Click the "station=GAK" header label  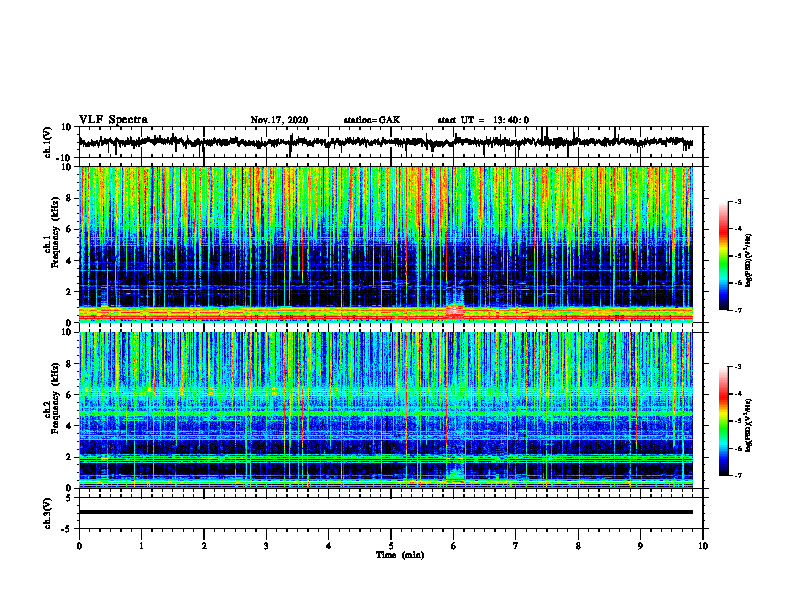pyautogui.click(x=372, y=120)
